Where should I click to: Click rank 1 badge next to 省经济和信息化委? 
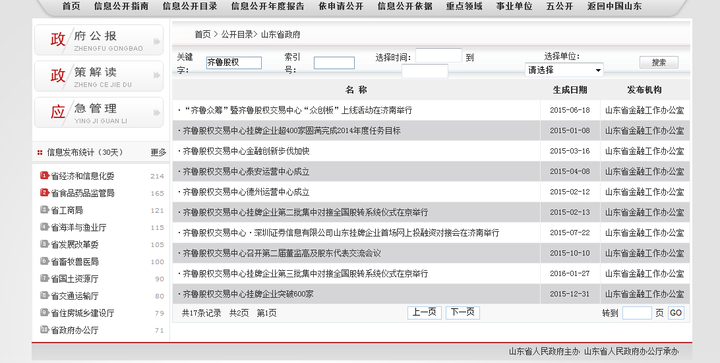pyautogui.click(x=44, y=175)
